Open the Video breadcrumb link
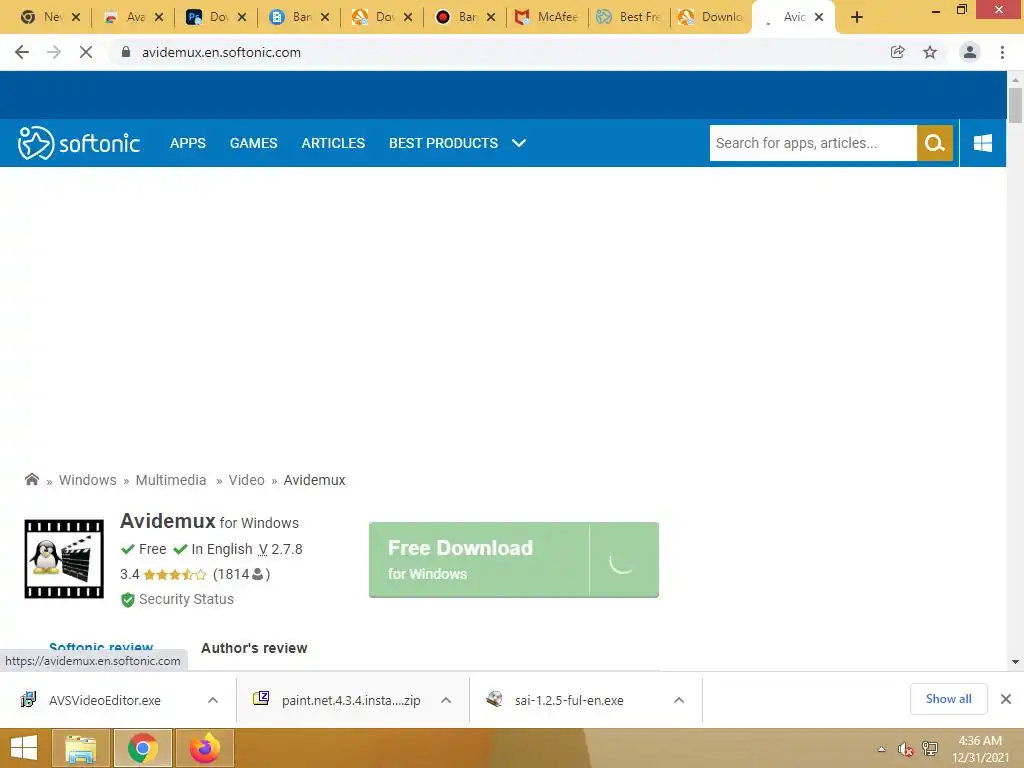This screenshot has width=1024, height=768. tap(246, 480)
